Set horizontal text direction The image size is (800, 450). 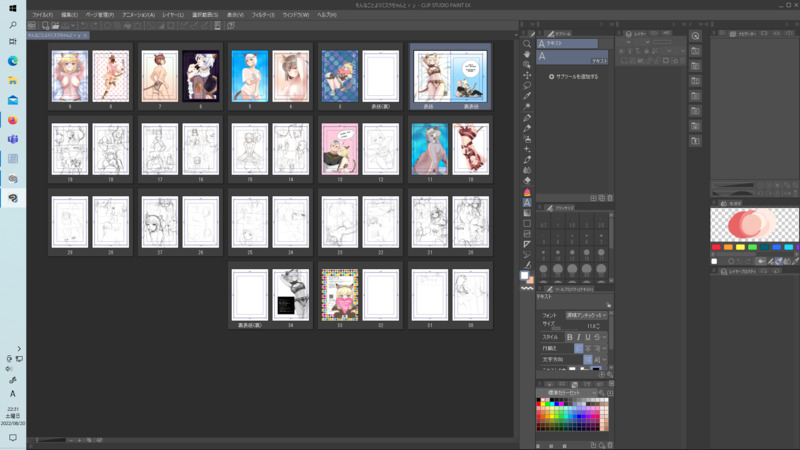point(588,360)
